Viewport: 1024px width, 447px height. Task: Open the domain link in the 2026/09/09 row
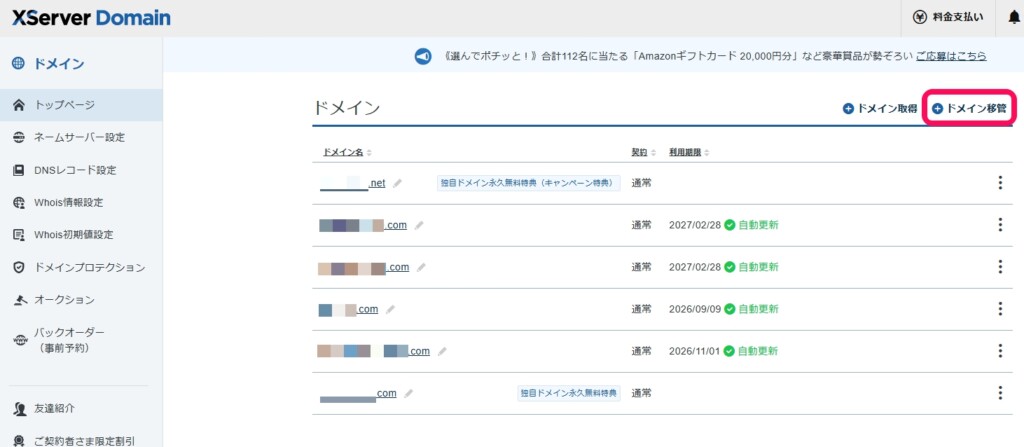click(349, 309)
